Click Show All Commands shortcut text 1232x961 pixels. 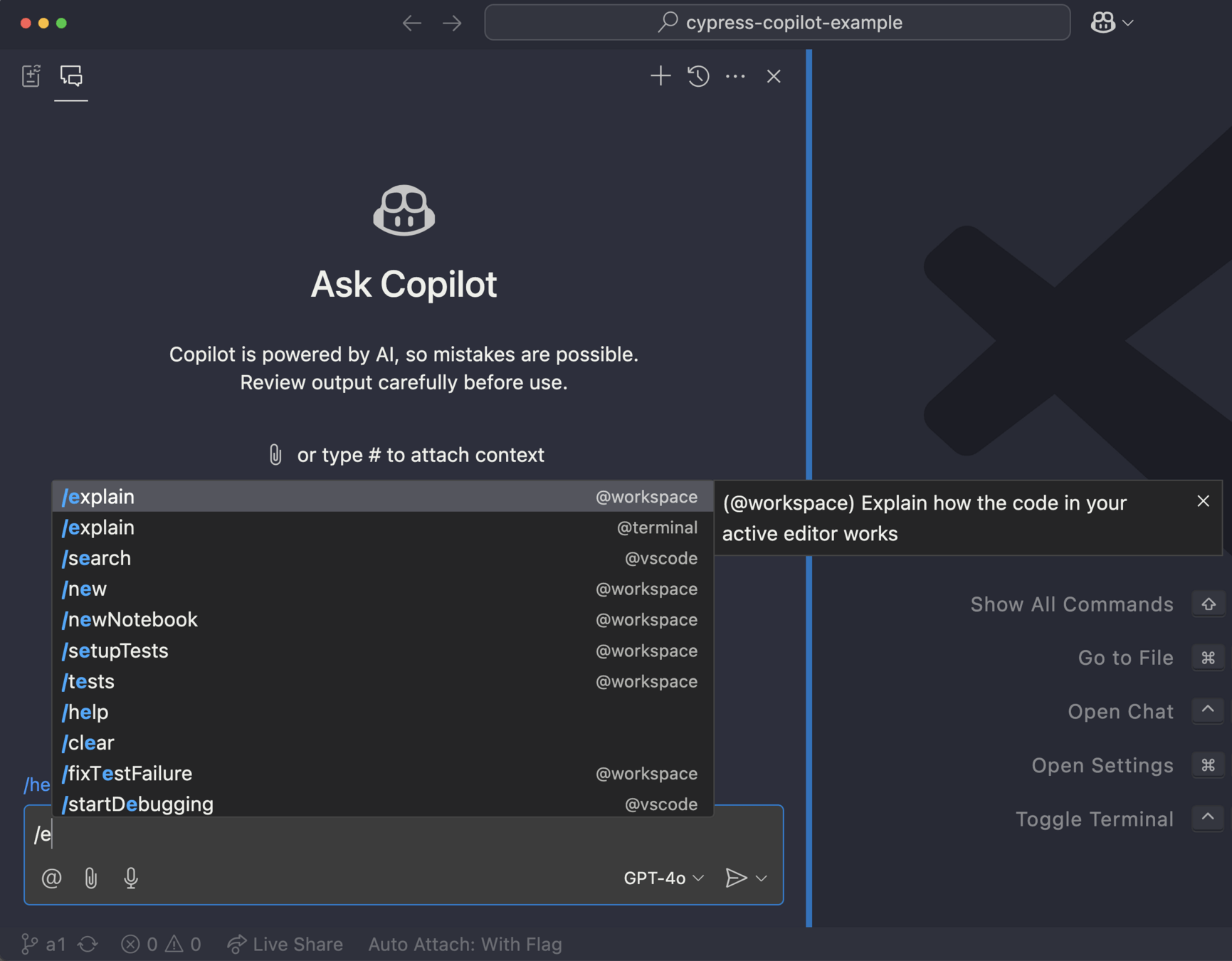click(x=1072, y=604)
